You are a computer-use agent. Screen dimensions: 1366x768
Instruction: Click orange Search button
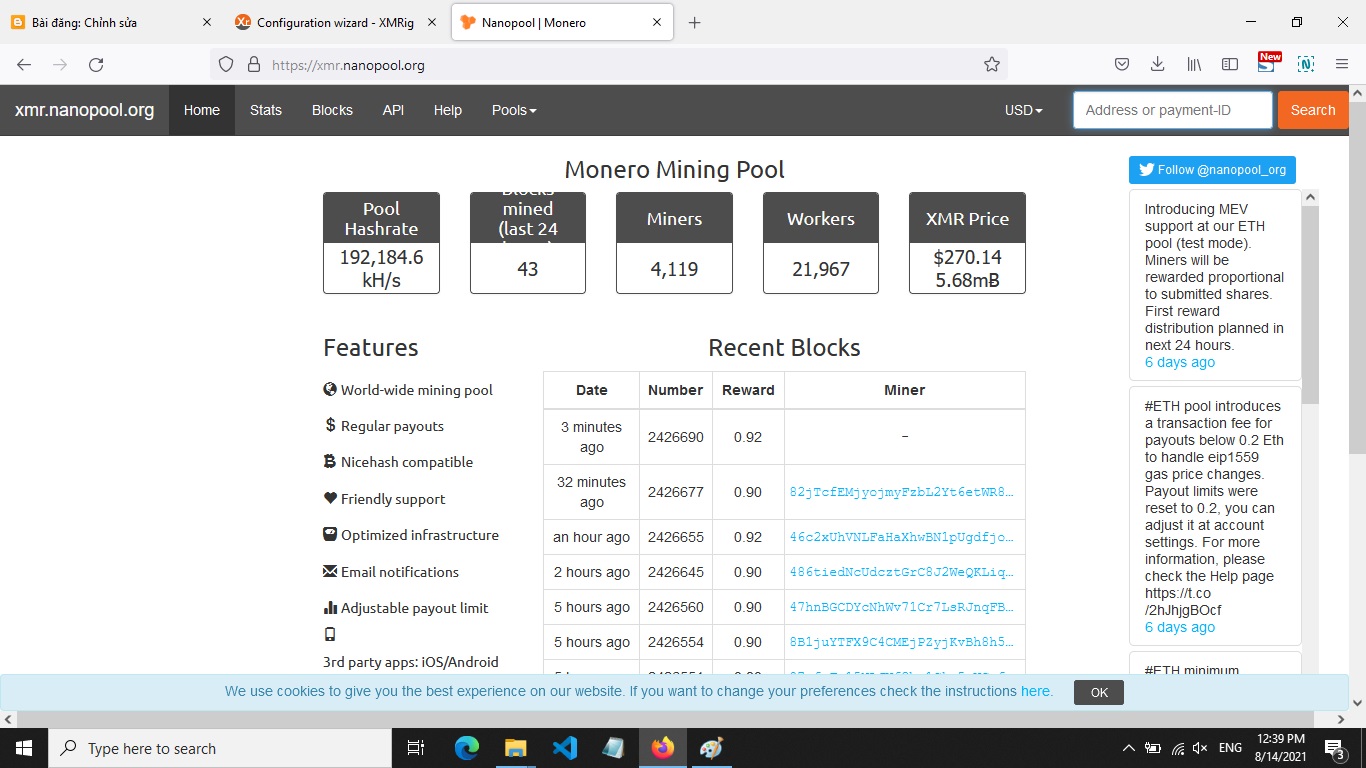click(x=1312, y=110)
